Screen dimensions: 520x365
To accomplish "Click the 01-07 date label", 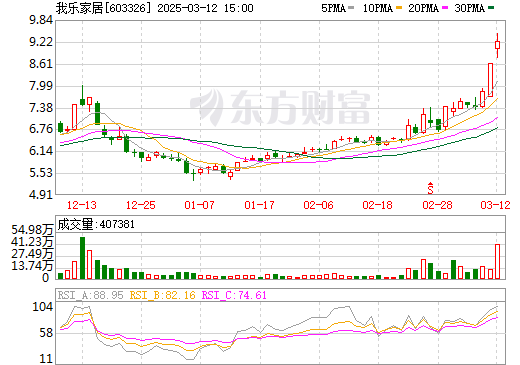I will point(200,205).
